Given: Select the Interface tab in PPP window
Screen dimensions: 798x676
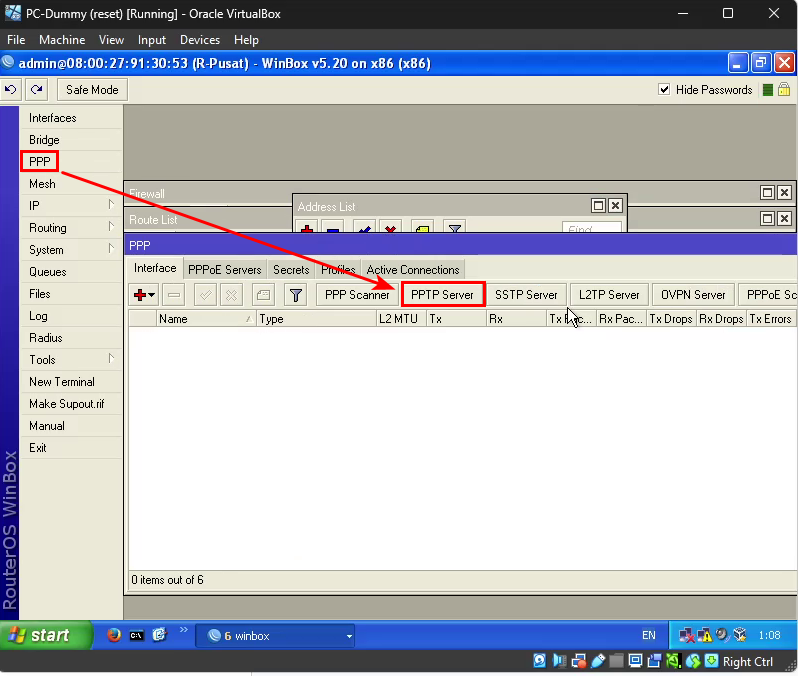Looking at the screenshot, I should 155,268.
